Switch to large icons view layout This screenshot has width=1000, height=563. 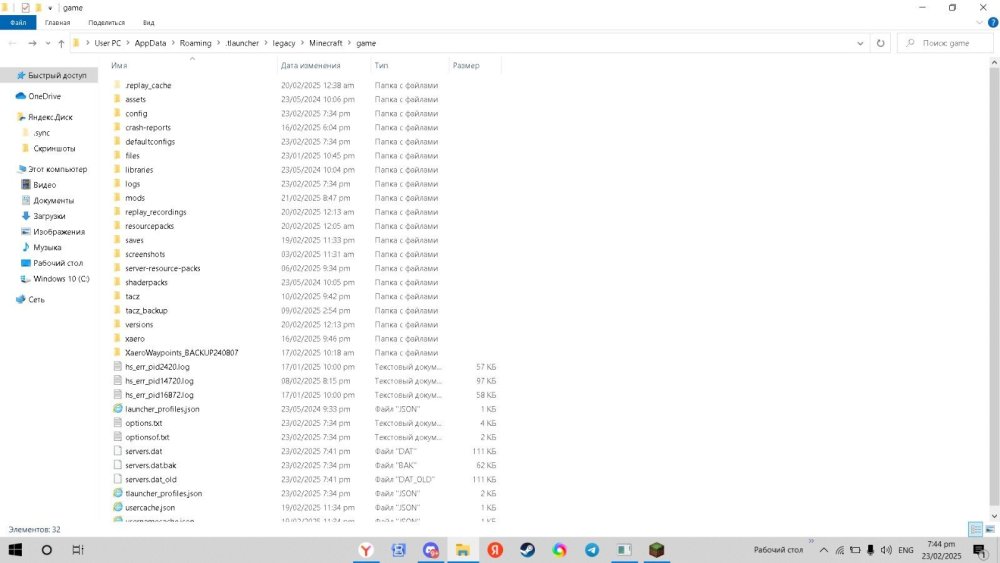[990, 529]
